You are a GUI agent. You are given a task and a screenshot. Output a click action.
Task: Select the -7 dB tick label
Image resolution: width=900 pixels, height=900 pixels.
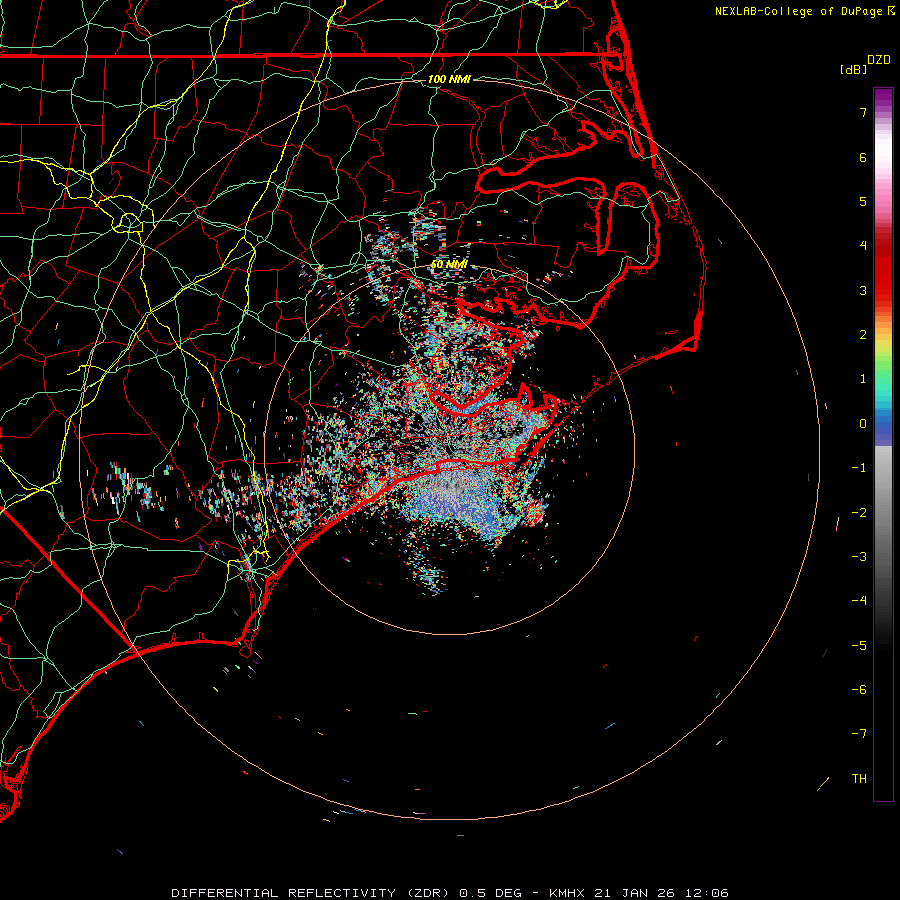coord(858,734)
